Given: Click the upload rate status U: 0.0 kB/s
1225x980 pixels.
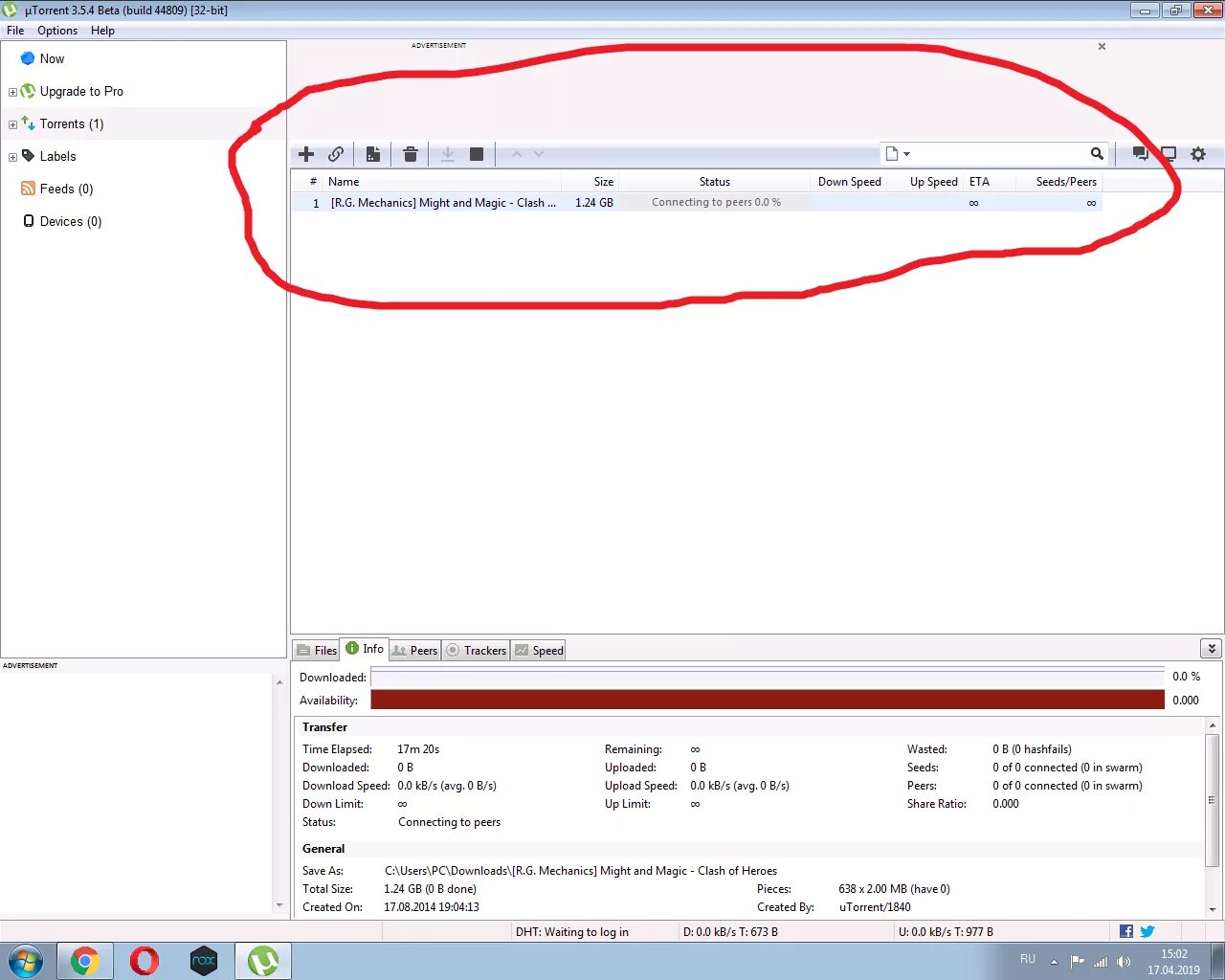Looking at the screenshot, I should coord(946,932).
